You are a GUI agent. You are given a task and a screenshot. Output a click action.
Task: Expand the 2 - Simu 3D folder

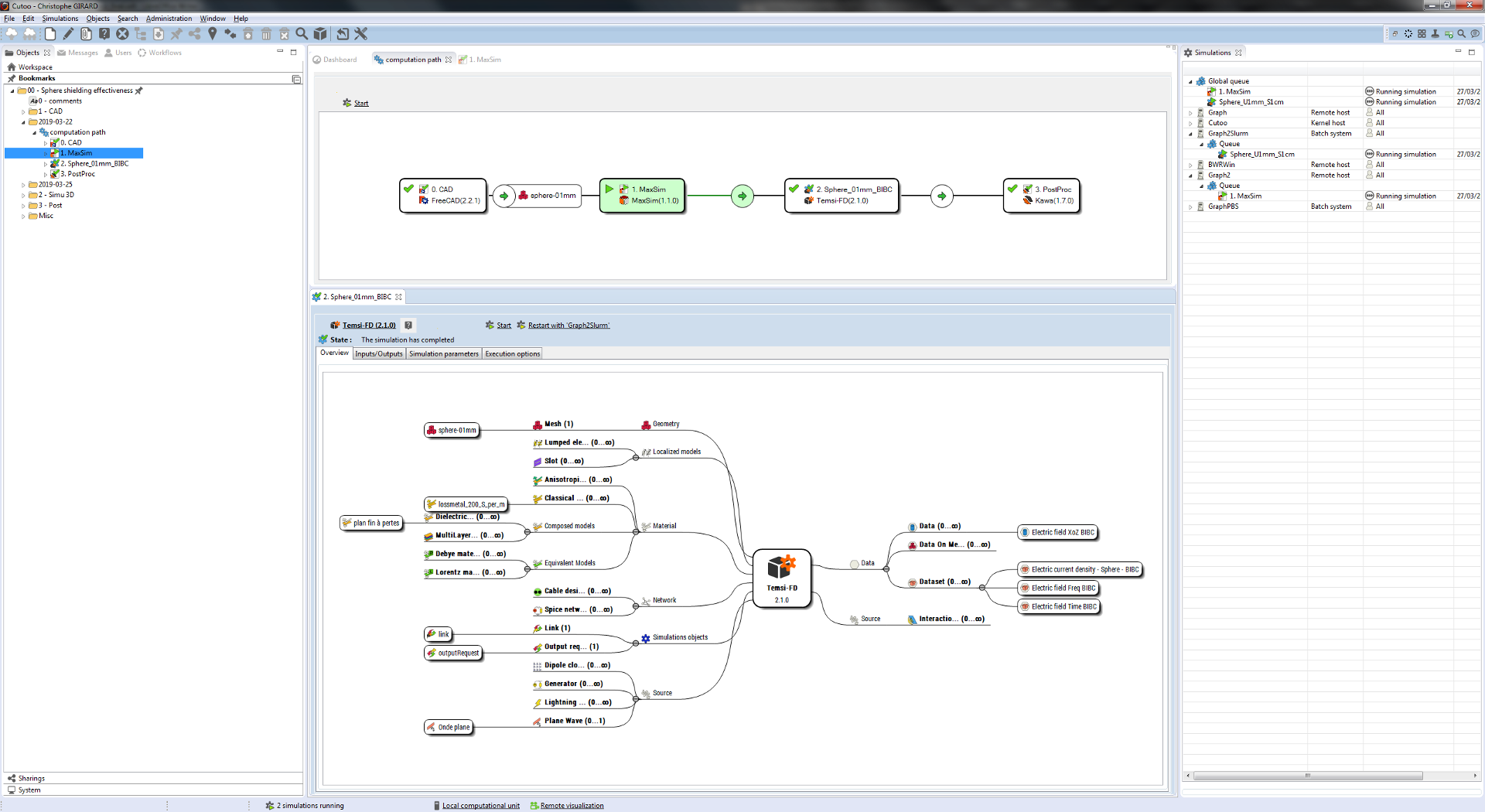pyautogui.click(x=23, y=196)
